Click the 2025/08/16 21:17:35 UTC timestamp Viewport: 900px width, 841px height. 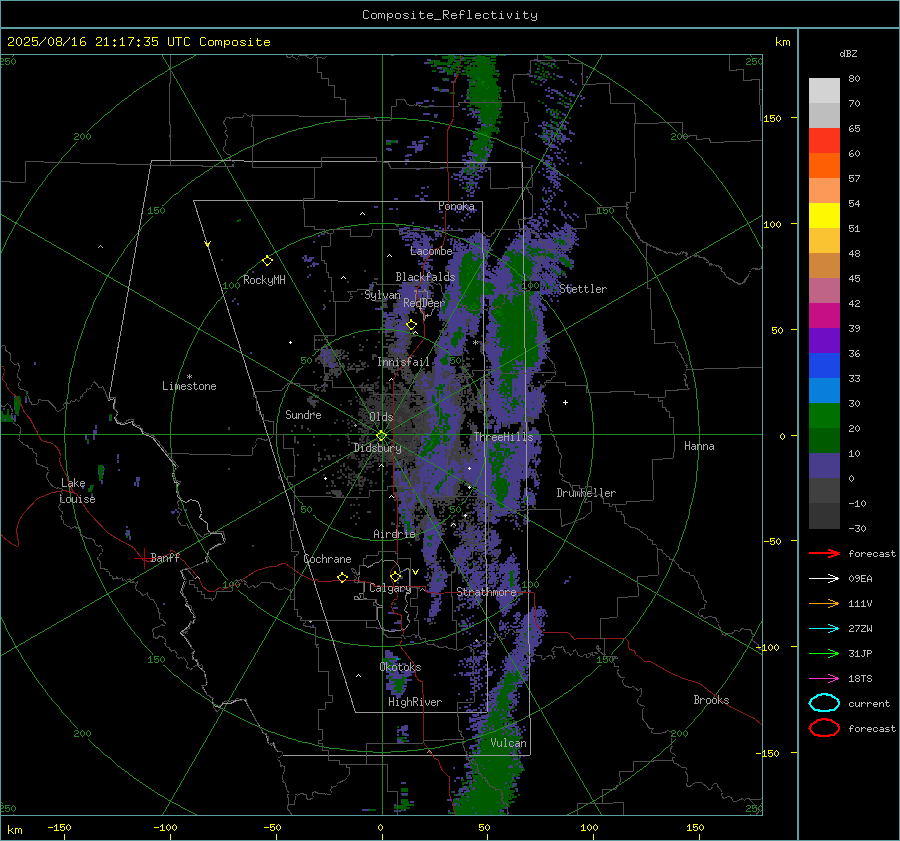point(98,42)
